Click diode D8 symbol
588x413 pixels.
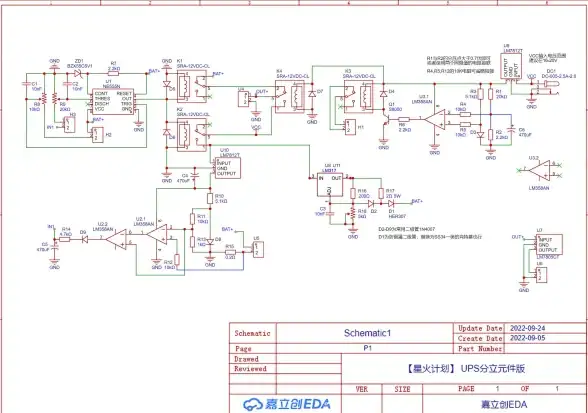click(x=210, y=242)
